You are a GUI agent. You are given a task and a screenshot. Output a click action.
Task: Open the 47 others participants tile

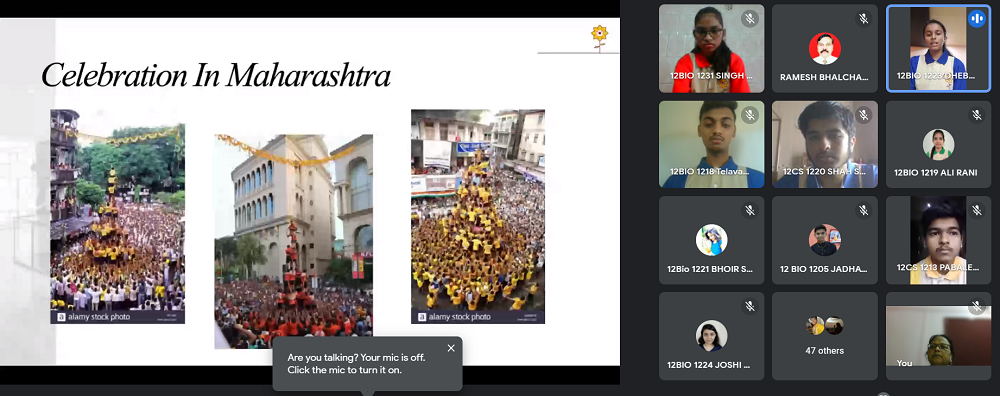click(x=825, y=336)
